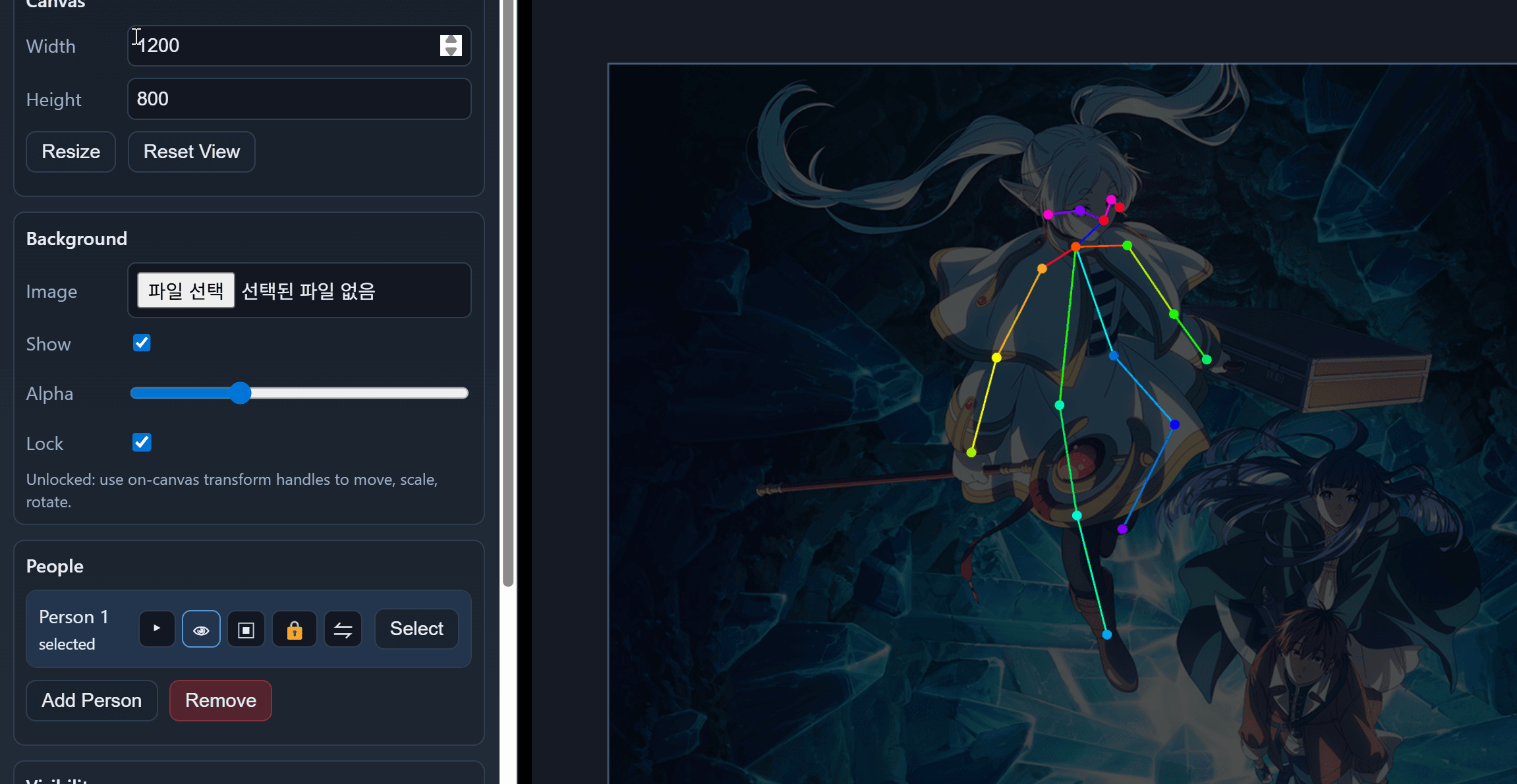Expand Person 1 details with triangle arrow
This screenshot has height=784, width=1517.
(x=157, y=629)
